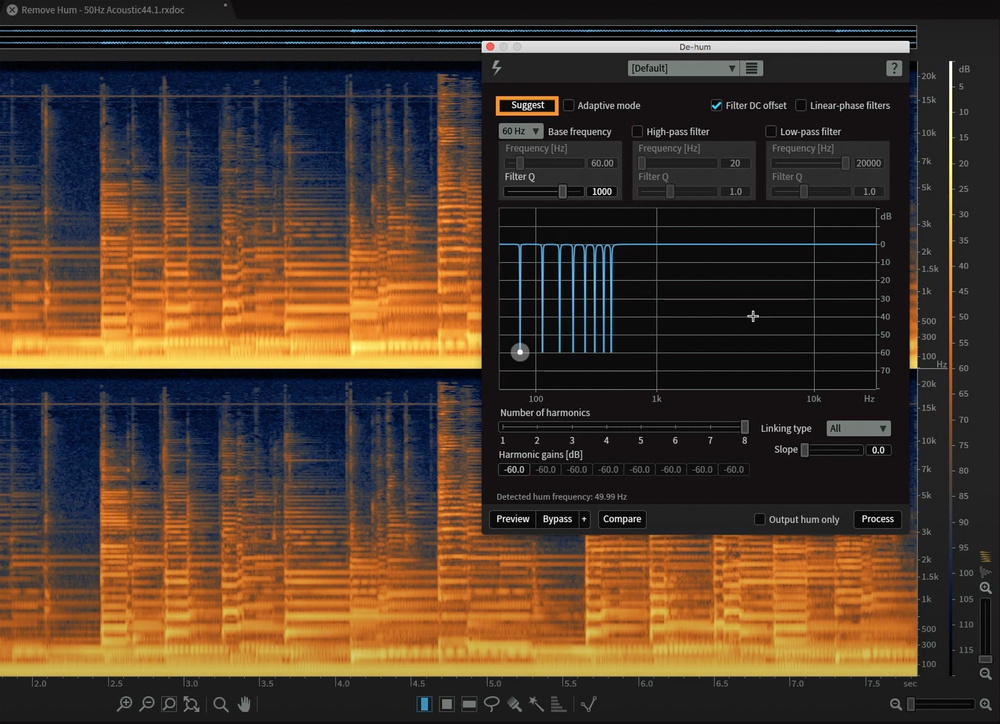Select the Lasso selection tool

click(x=491, y=704)
